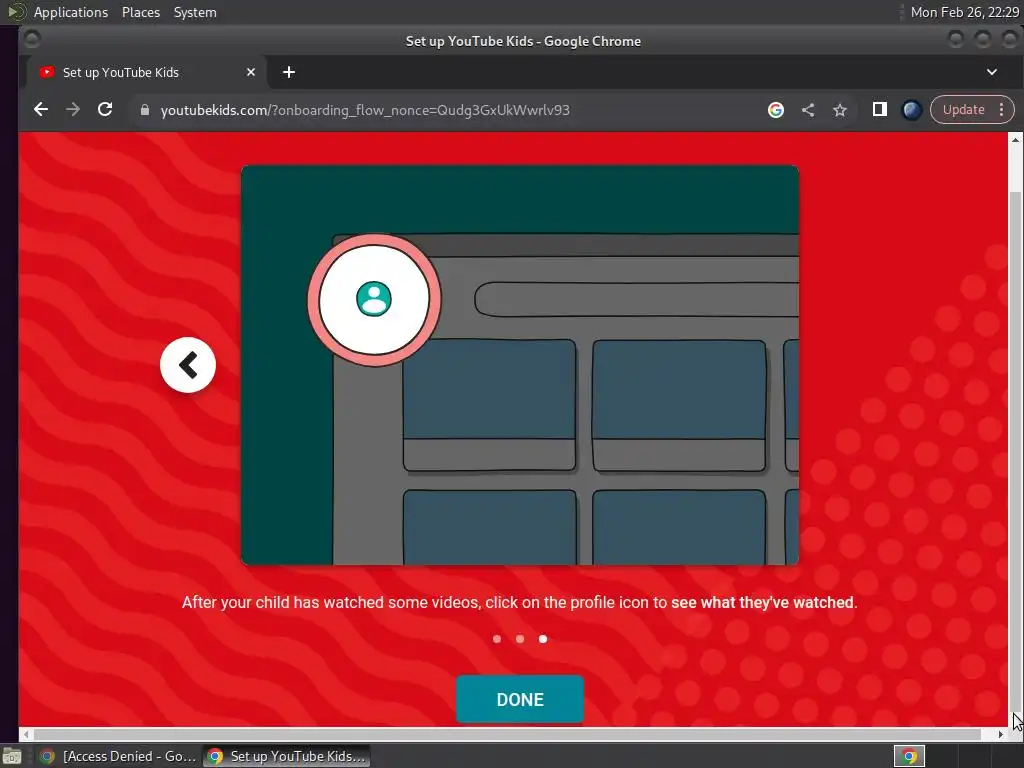Open Chrome profile avatar
This screenshot has width=1024, height=768.
coord(912,110)
